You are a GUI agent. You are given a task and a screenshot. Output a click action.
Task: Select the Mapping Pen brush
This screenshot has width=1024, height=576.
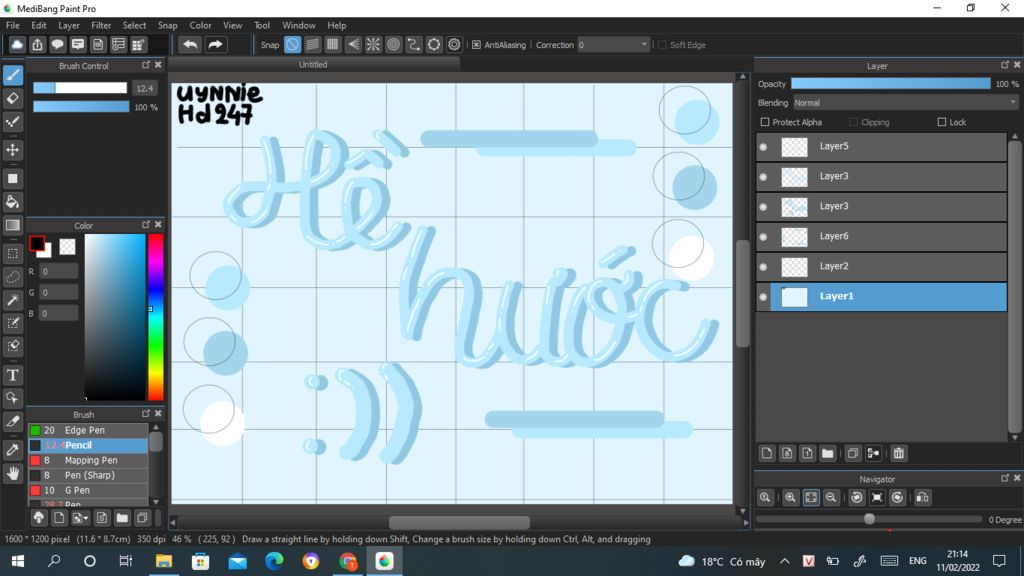pos(88,460)
